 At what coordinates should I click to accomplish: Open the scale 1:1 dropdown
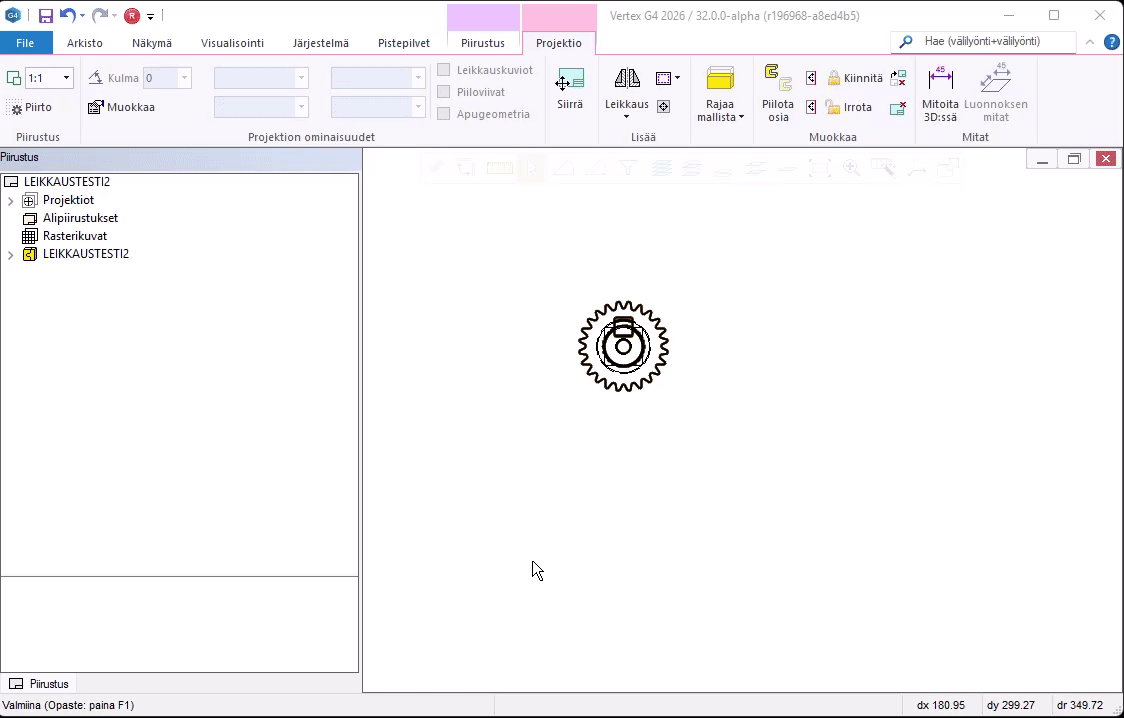tap(66, 77)
